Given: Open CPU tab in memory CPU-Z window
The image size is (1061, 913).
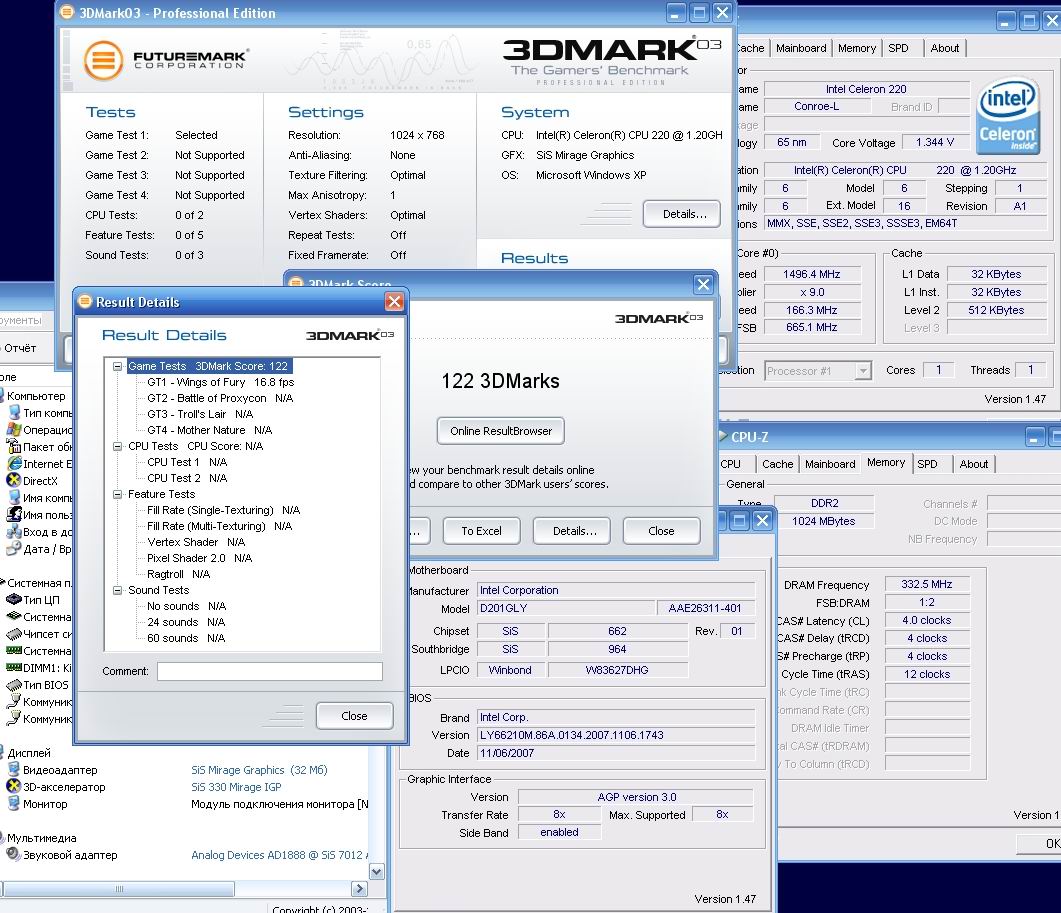Looking at the screenshot, I should (x=731, y=464).
